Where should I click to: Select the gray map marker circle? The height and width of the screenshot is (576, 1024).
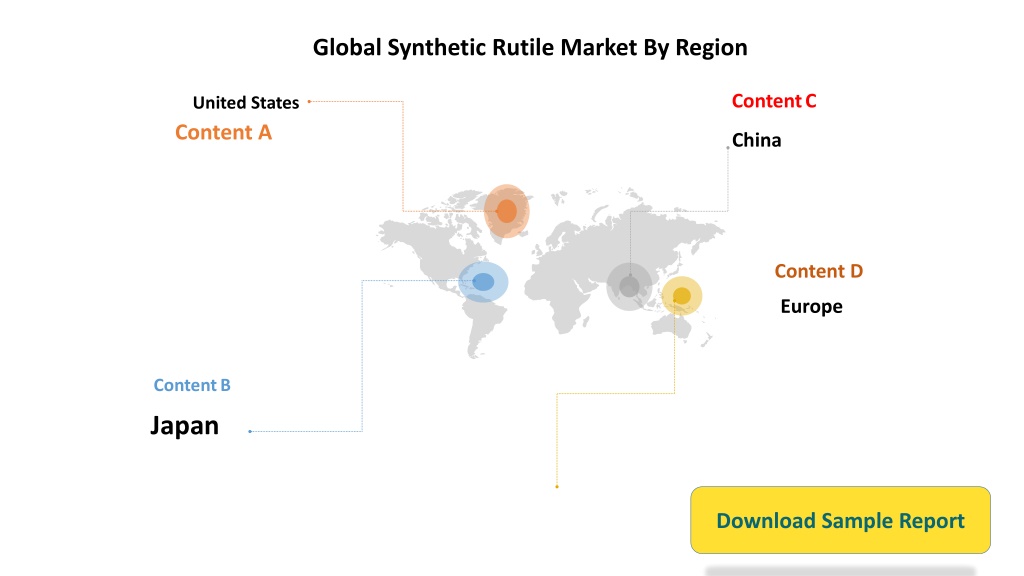(629, 287)
